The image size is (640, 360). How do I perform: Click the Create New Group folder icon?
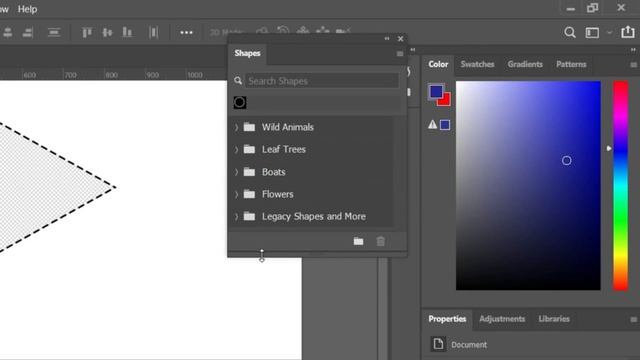(x=358, y=241)
